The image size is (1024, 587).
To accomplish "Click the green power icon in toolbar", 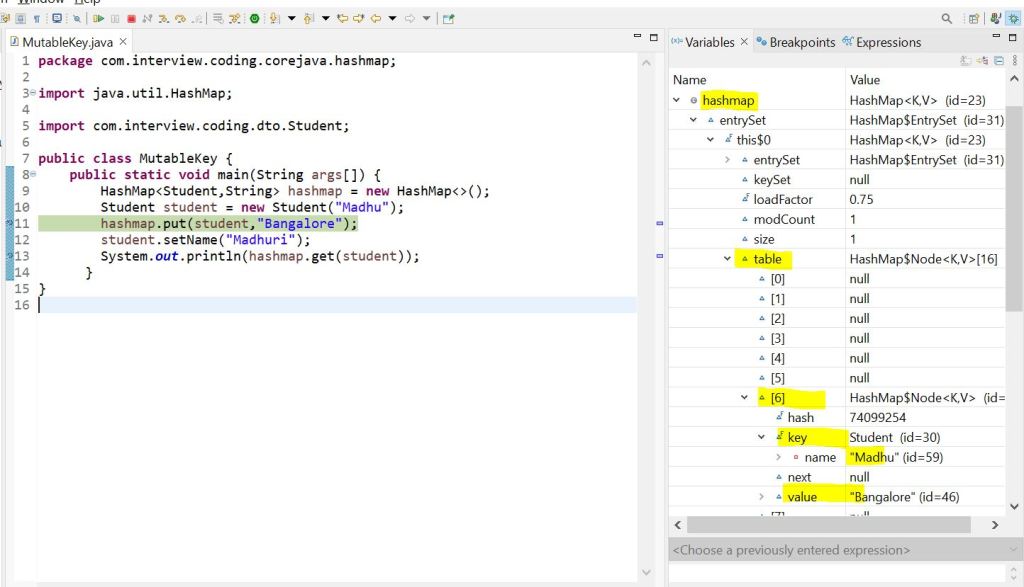I will pos(254,18).
